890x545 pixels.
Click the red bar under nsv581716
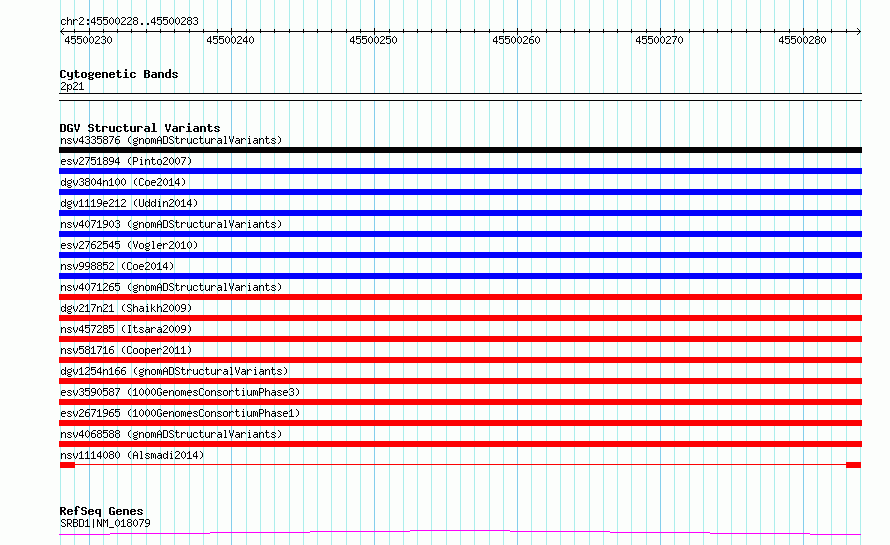[x=460, y=360]
